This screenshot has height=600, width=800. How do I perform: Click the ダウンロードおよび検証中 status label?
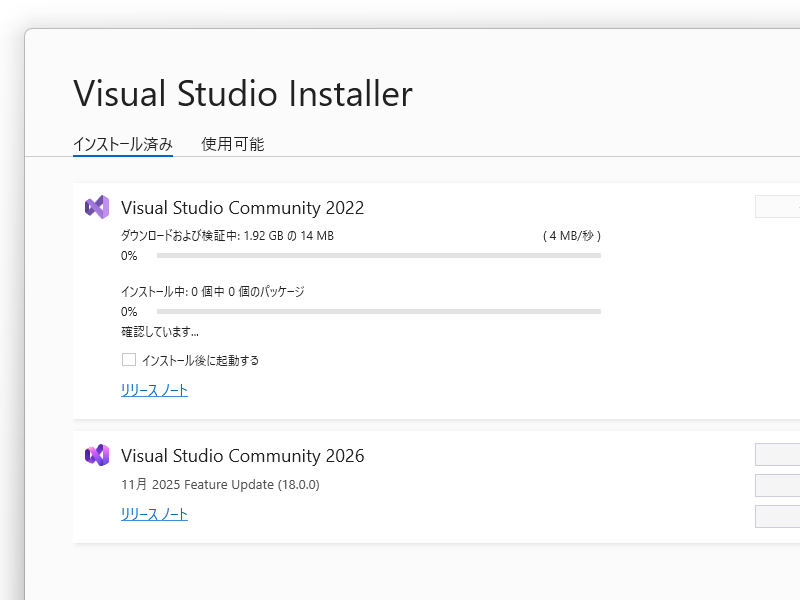pos(226,235)
